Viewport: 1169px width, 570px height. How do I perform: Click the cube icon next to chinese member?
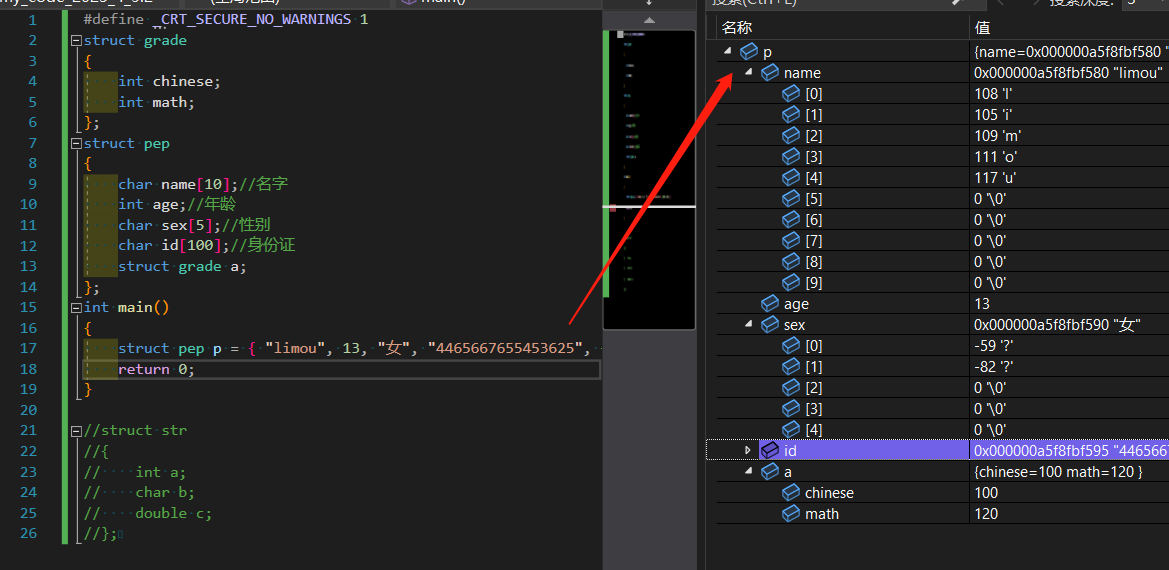point(791,493)
